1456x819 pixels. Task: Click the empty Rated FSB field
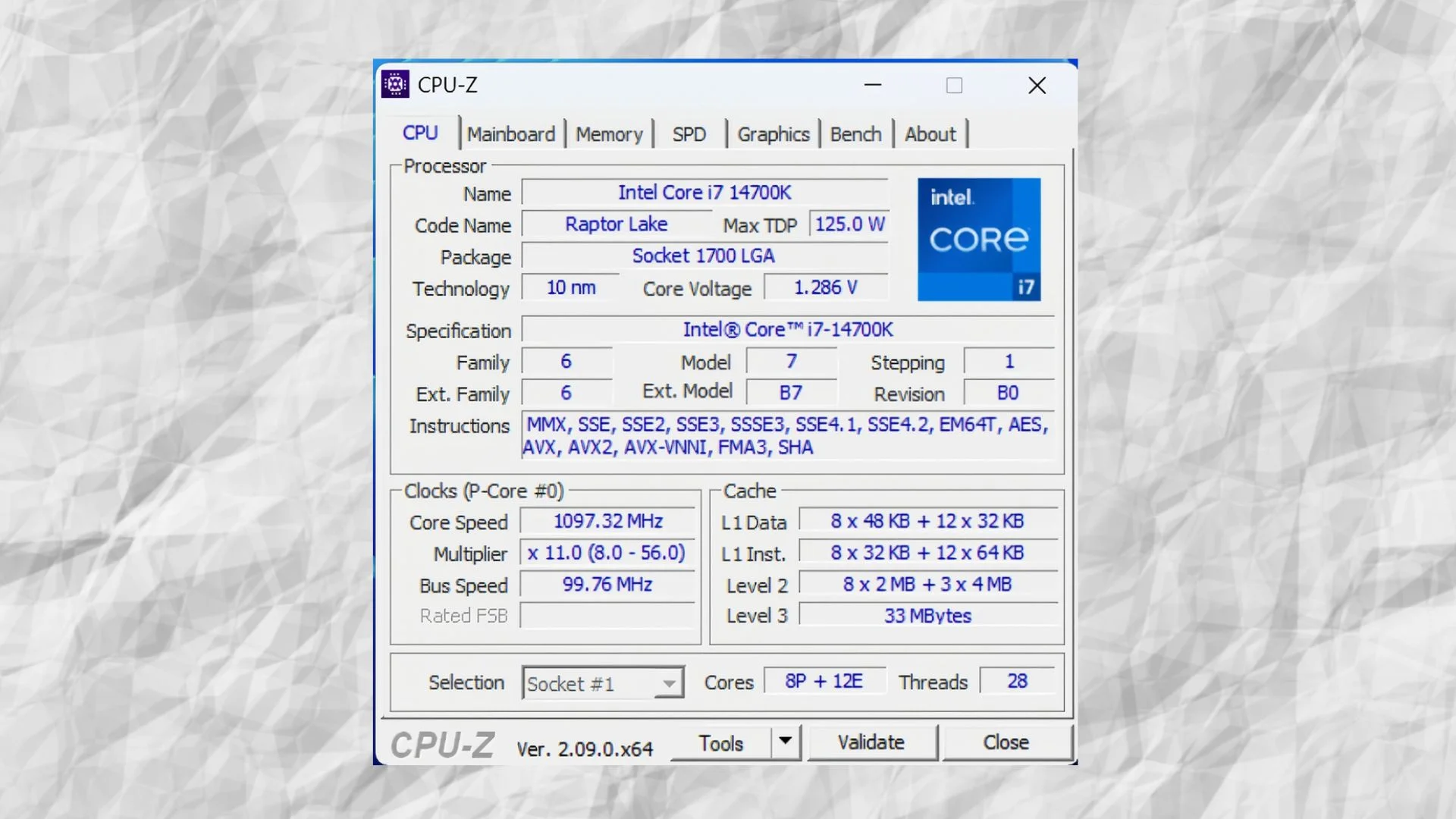607,616
